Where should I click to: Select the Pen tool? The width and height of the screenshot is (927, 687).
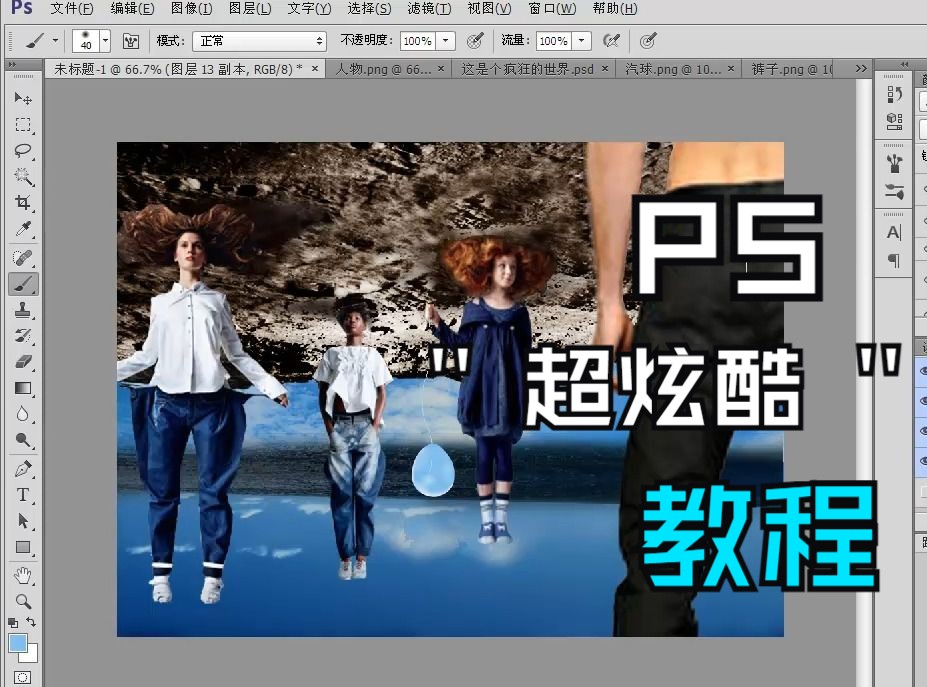(23, 469)
